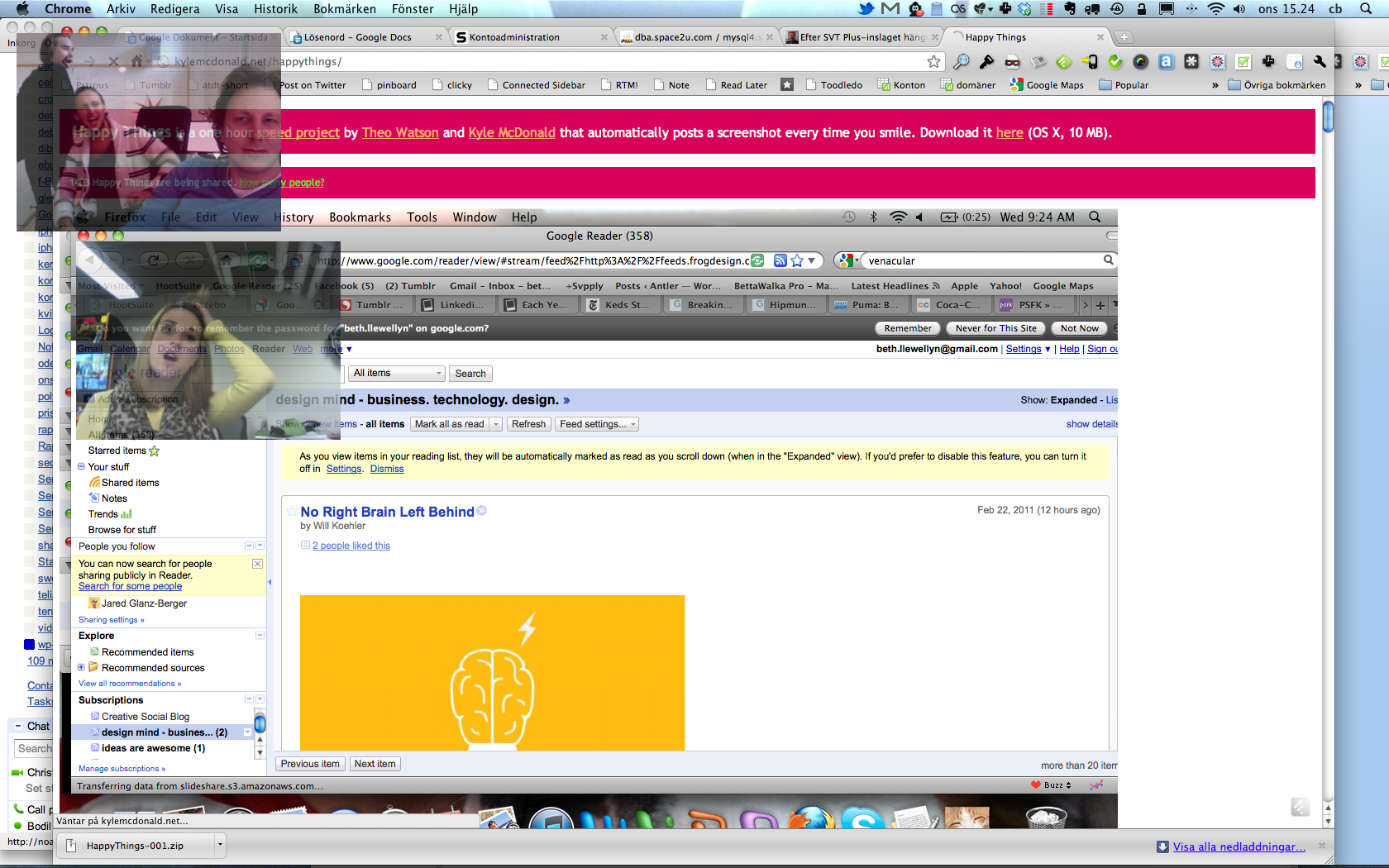Viewport: 1389px width, 868px height.
Task: Open the Spotlight search in the menu bar
Action: [x=1365, y=9]
